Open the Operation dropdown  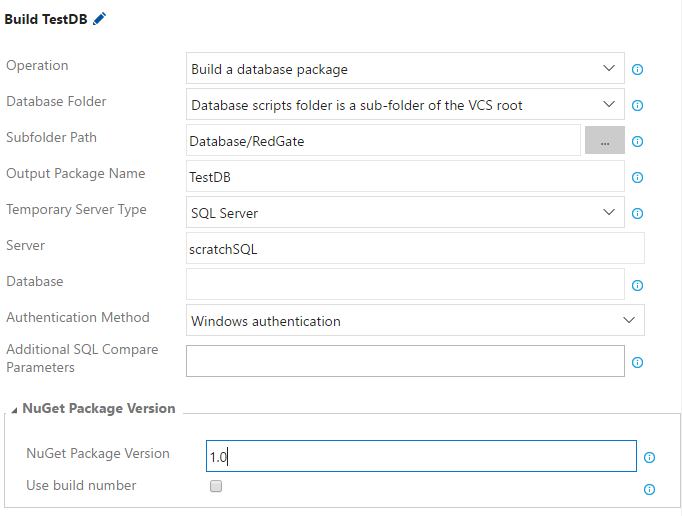(x=405, y=69)
